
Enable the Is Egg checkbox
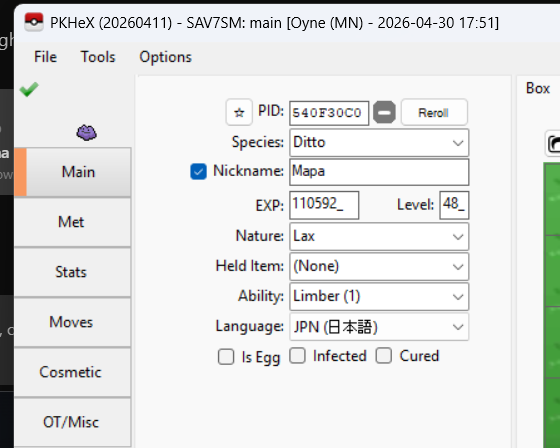point(226,357)
